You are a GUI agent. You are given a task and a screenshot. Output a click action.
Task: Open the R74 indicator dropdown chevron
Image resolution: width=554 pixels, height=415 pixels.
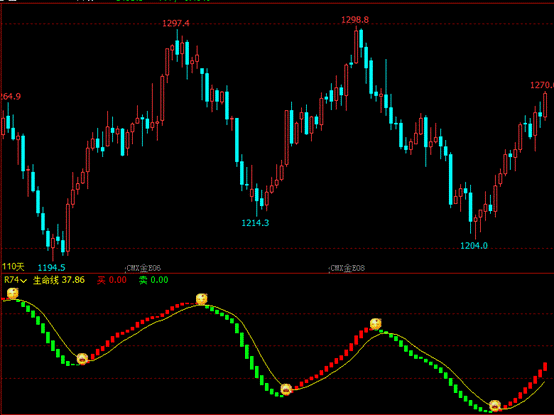coord(23,281)
